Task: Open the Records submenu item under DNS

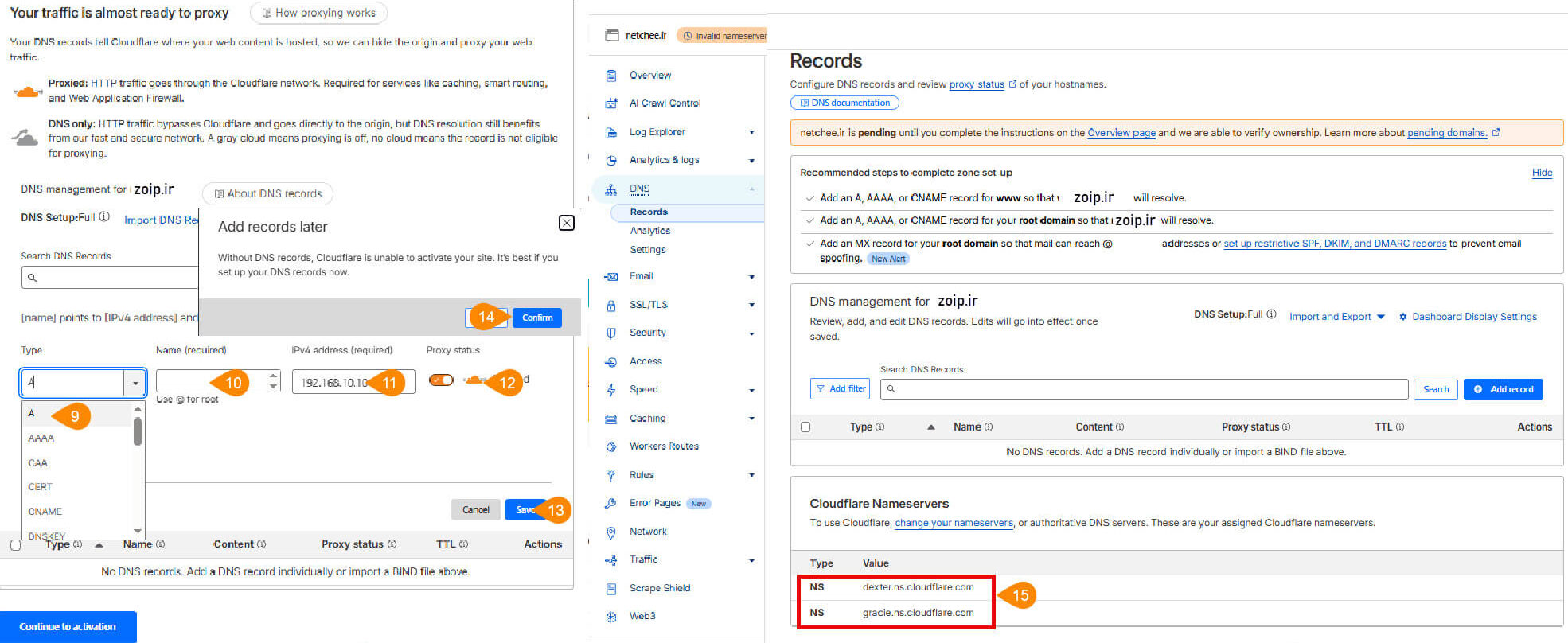Action: (649, 212)
